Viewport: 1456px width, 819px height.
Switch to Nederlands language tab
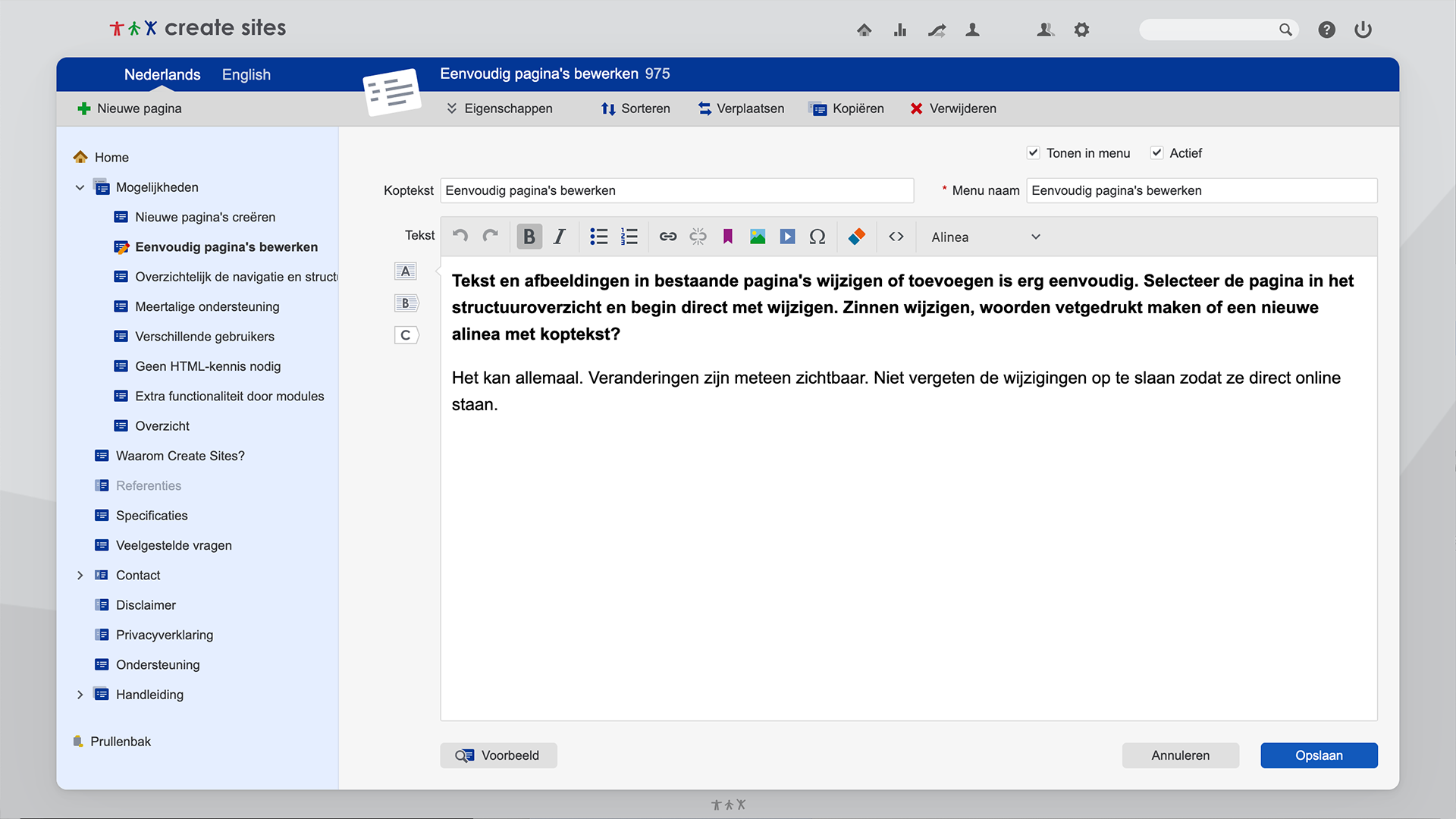click(x=162, y=74)
